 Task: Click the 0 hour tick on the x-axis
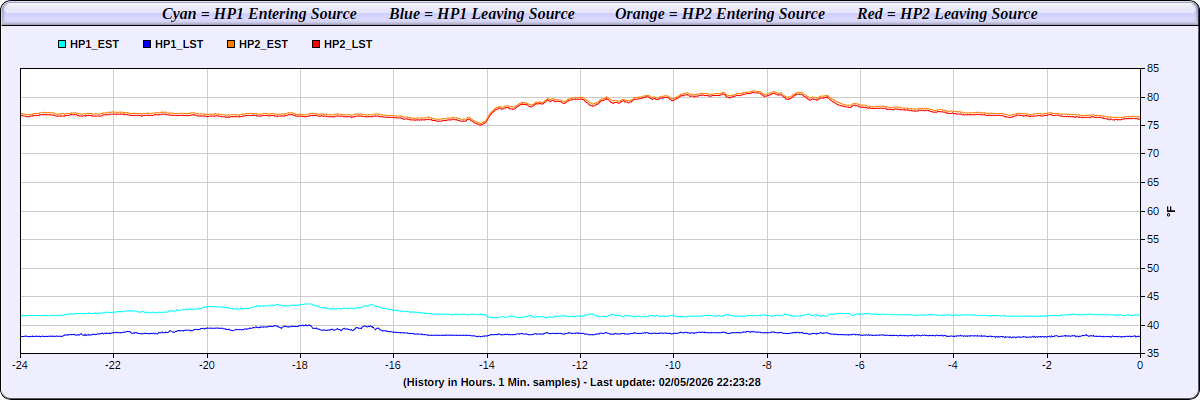tap(1140, 365)
